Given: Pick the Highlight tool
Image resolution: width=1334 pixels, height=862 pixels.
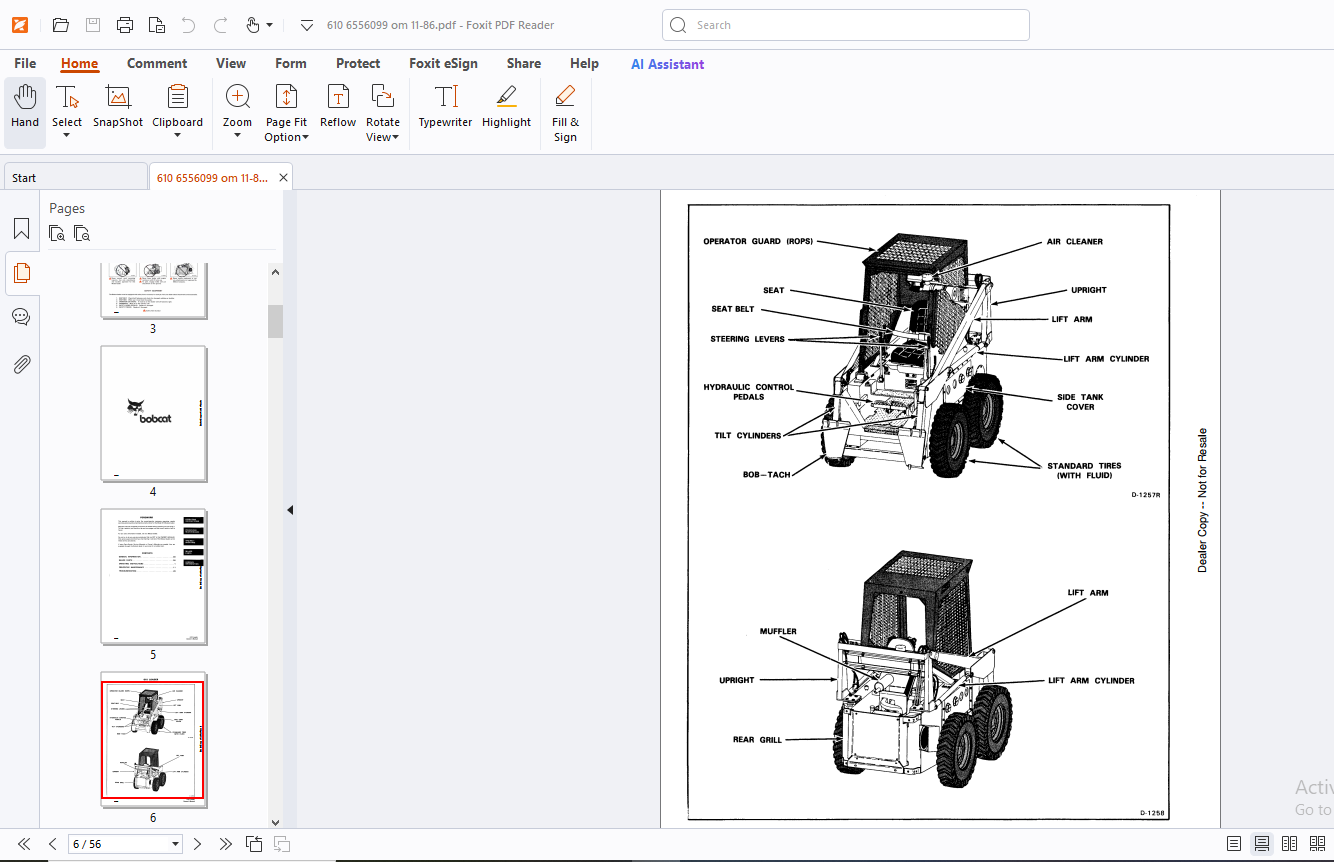Looking at the screenshot, I should point(506,108).
